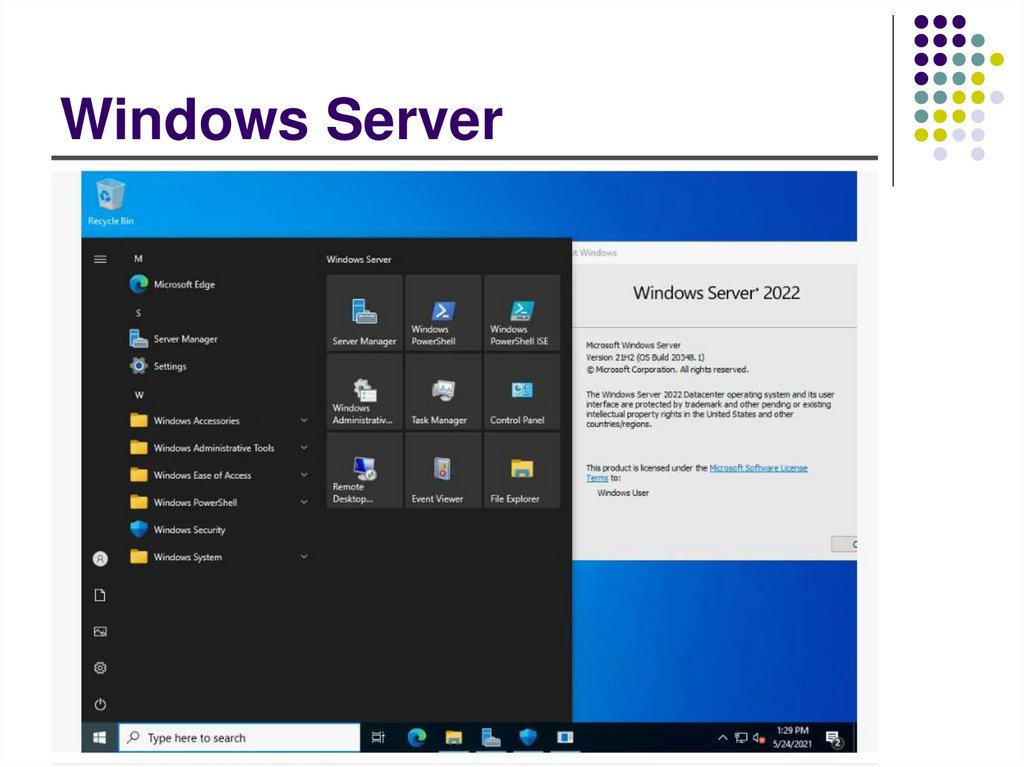This screenshot has height=767, width=1024.
Task: Open the Recycle Bin desktop icon
Action: [110, 203]
